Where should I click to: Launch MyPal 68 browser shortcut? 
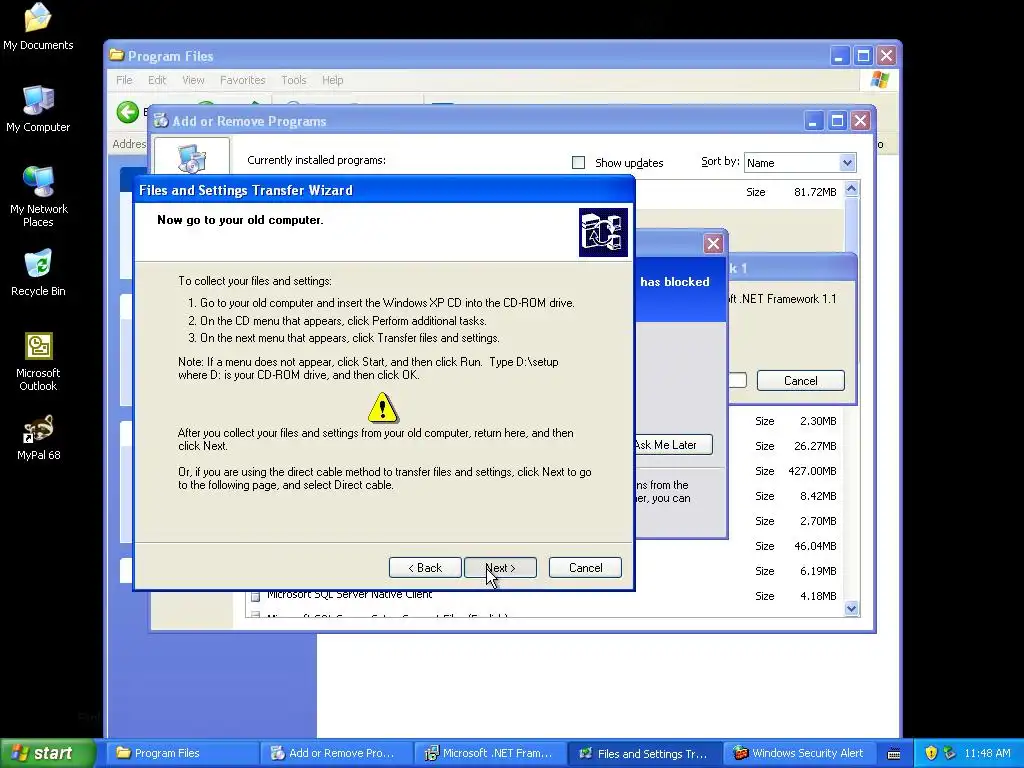(38, 438)
